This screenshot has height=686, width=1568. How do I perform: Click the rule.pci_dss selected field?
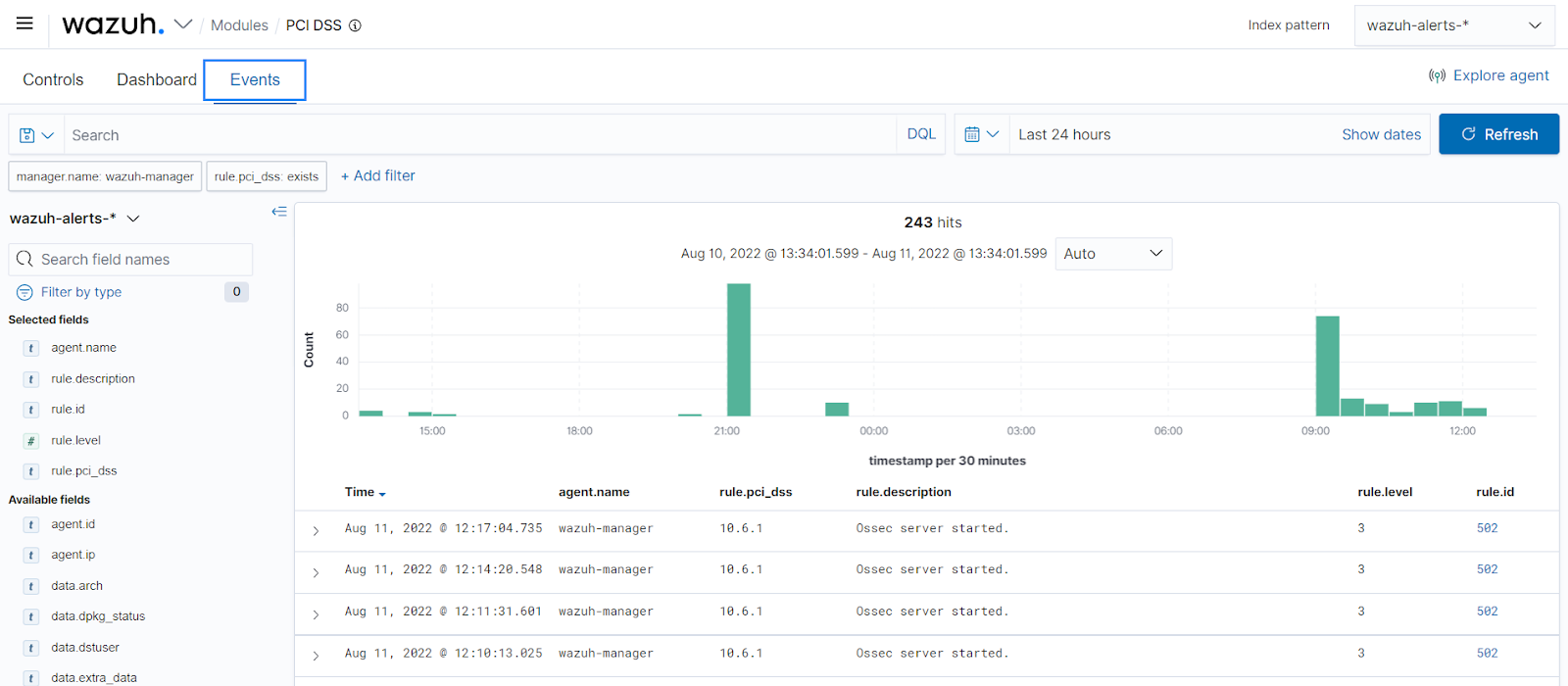coord(83,471)
